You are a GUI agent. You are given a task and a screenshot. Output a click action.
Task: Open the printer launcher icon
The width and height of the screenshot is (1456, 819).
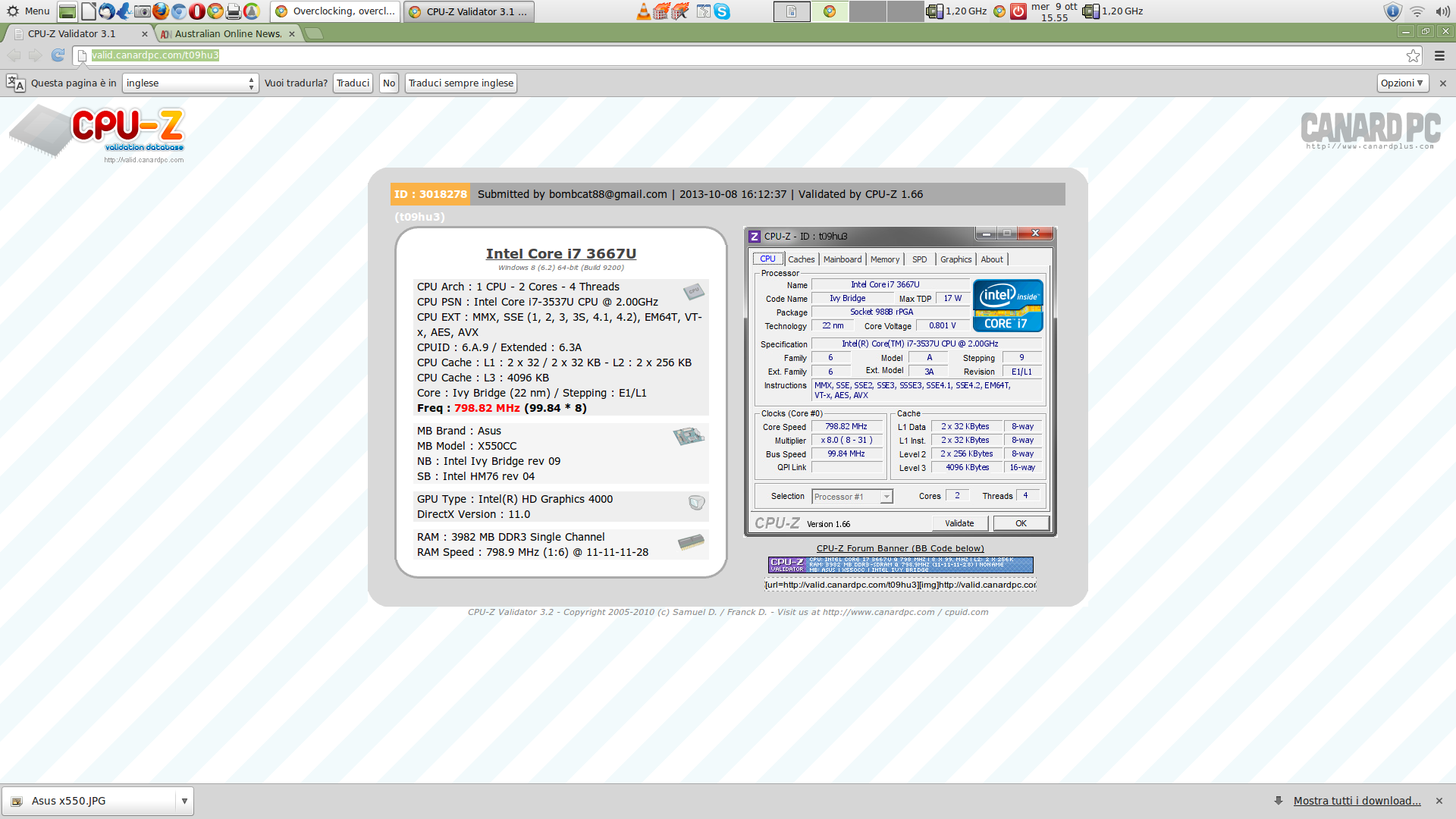(234, 11)
